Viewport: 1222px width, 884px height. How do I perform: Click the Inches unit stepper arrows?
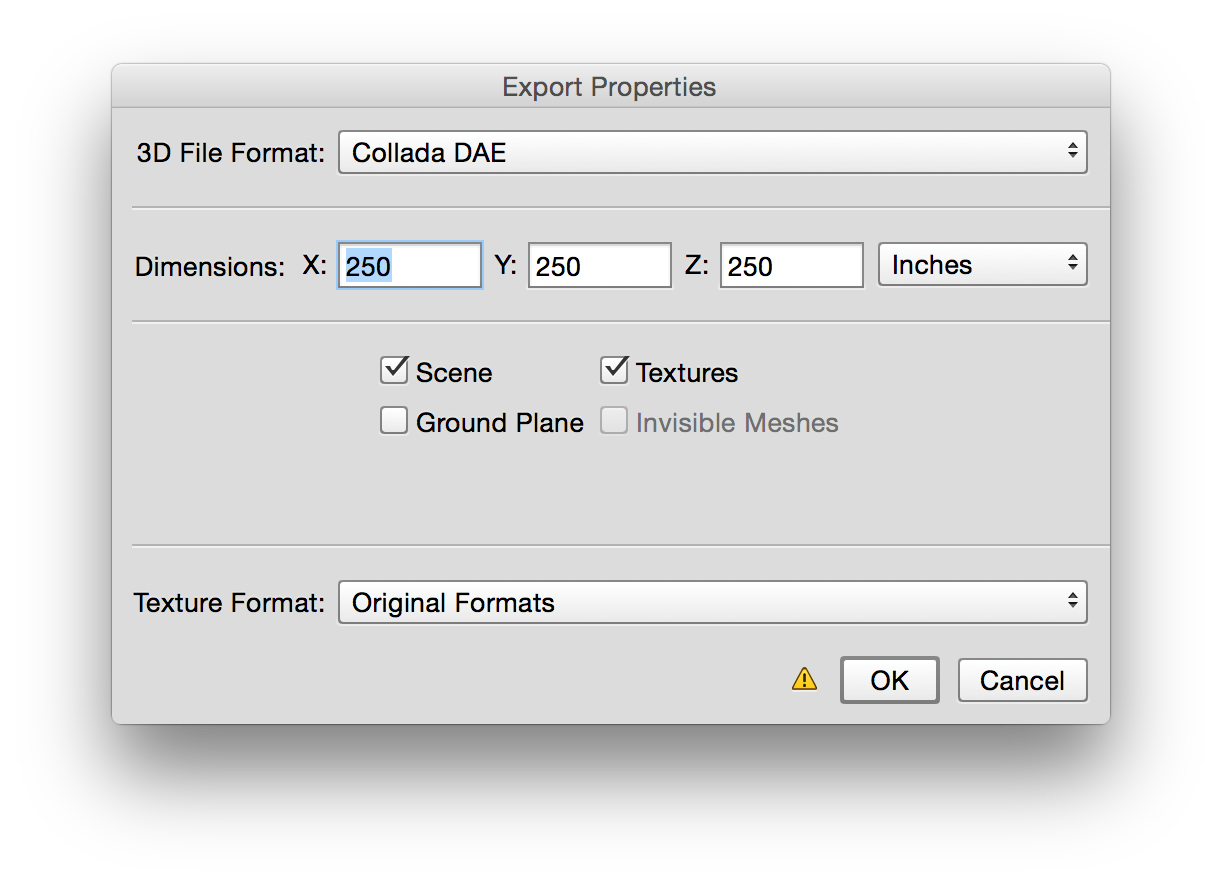tap(1072, 264)
